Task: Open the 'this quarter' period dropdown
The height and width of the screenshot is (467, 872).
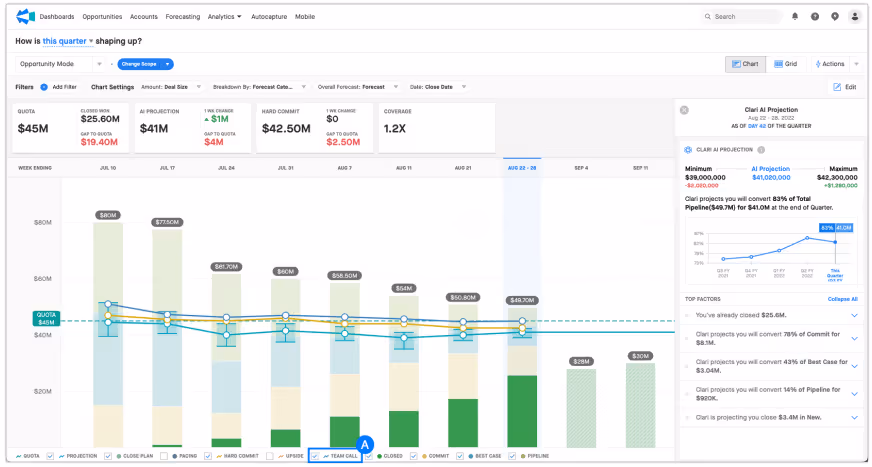Action: coord(68,41)
